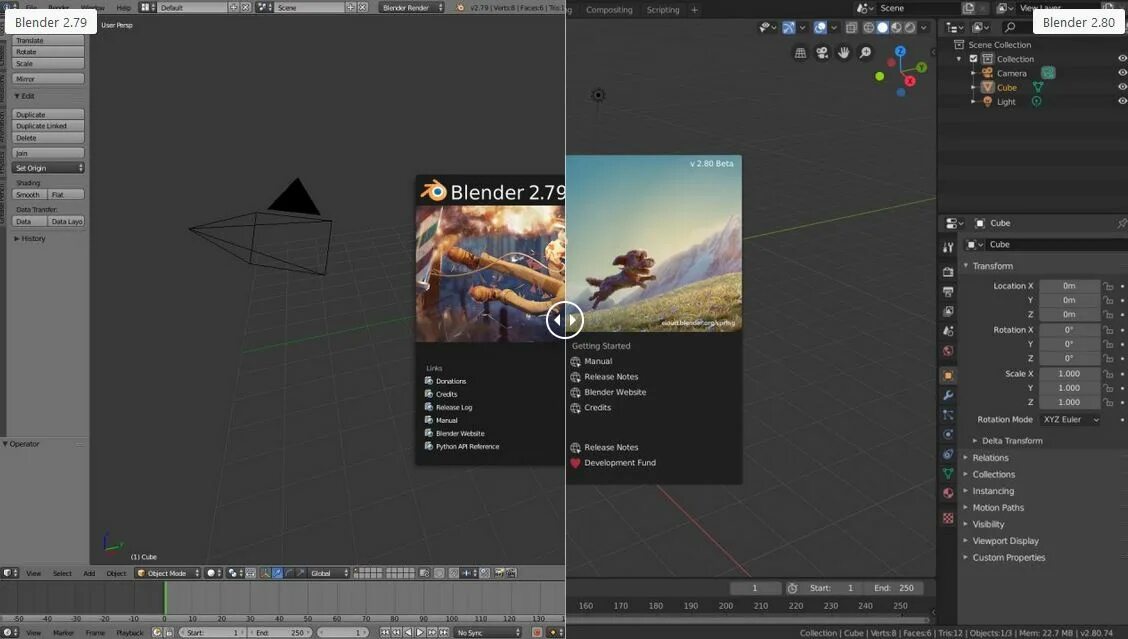
Task: Toggle gizmo visibility button in 2.80 header
Action: [x=789, y=27]
